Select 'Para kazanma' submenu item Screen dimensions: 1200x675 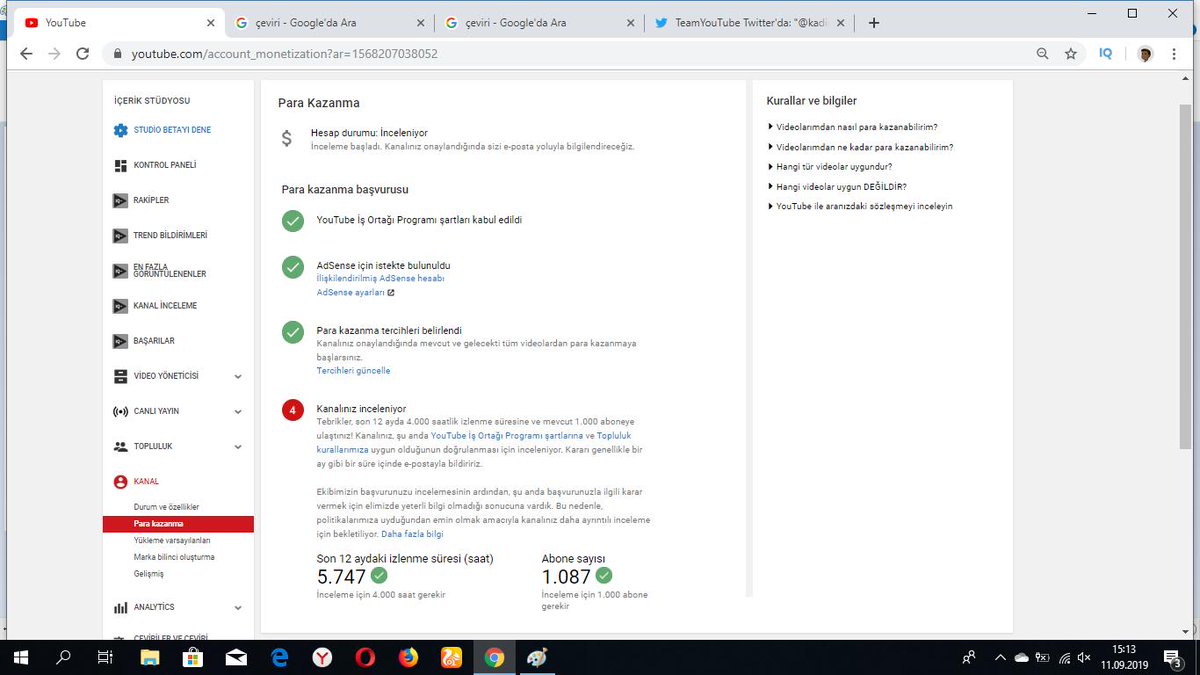click(x=178, y=524)
